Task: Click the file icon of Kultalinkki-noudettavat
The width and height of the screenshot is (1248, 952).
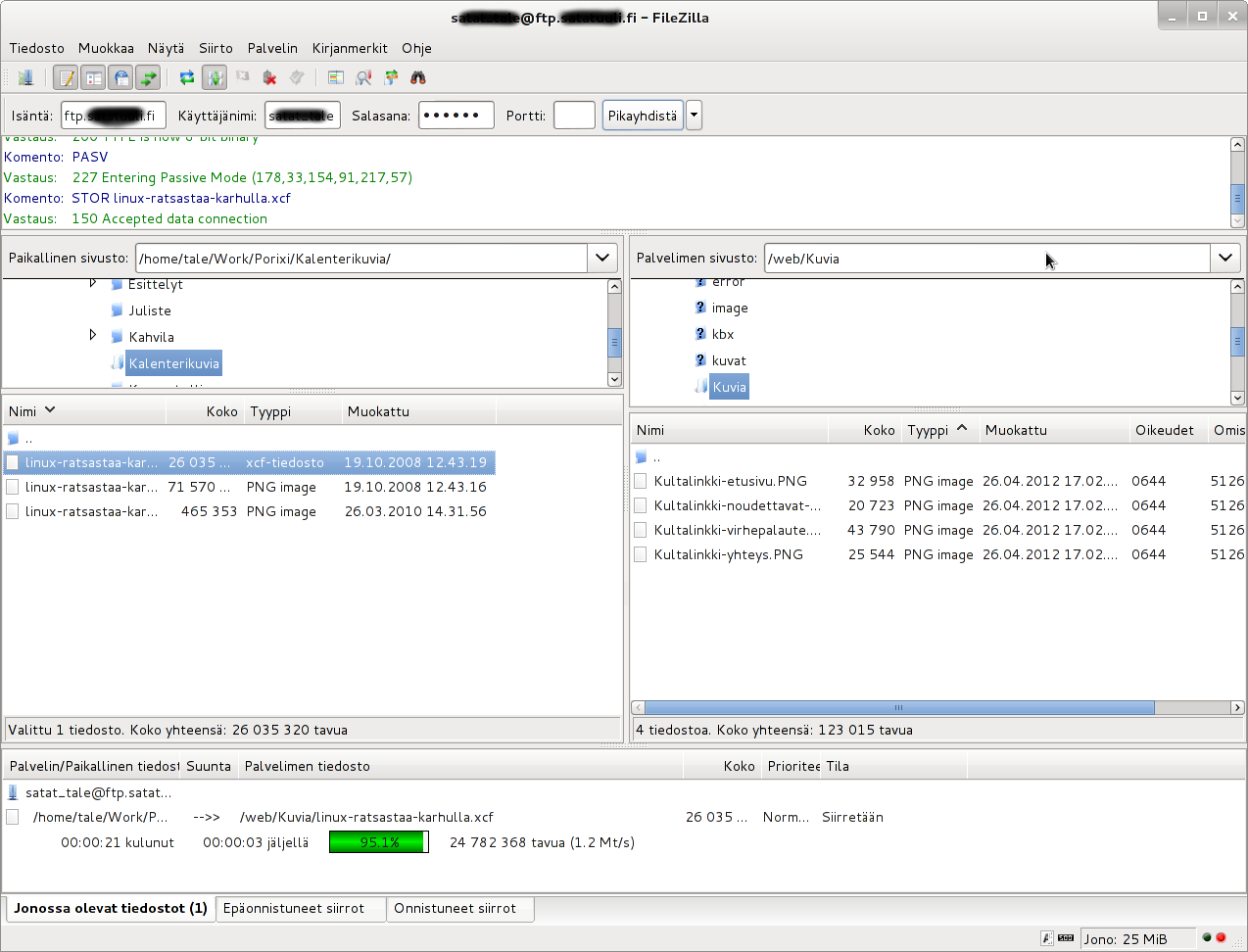Action: coord(641,505)
